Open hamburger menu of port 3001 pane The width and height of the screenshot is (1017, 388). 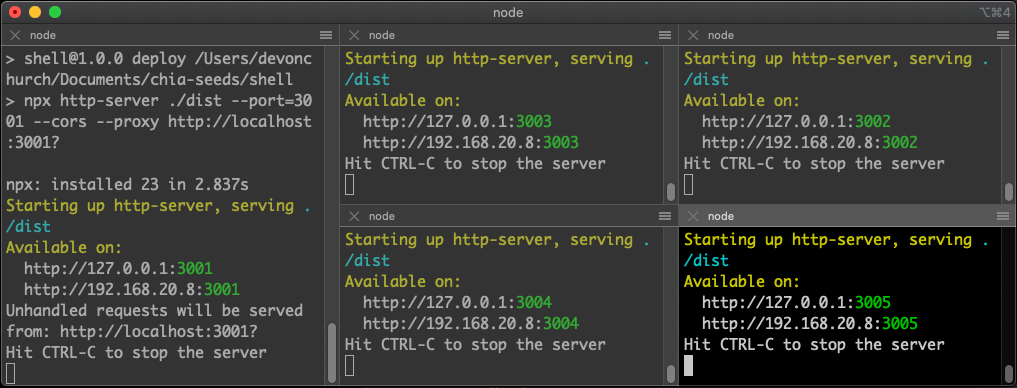tap(326, 35)
